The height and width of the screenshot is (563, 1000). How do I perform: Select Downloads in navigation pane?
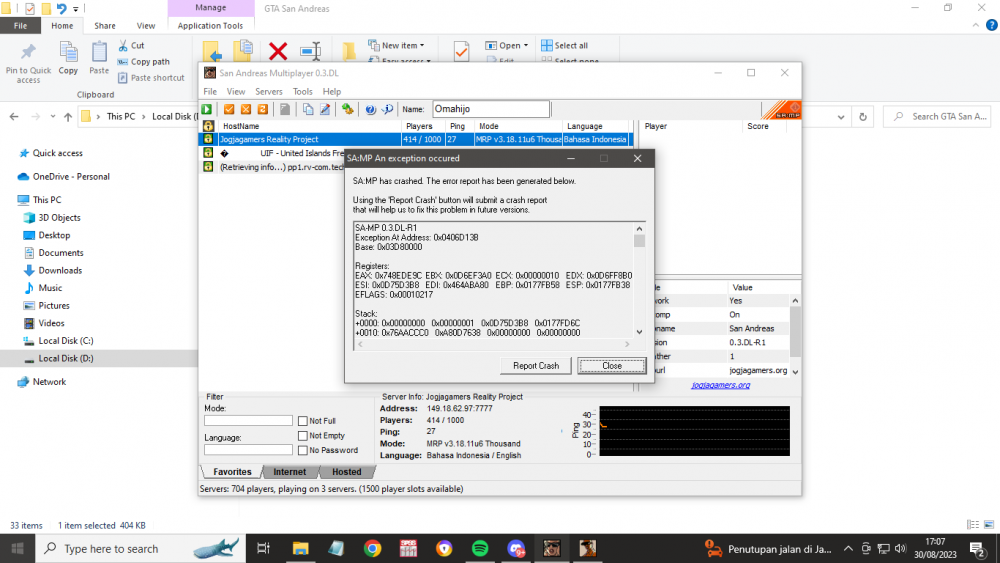tap(60, 270)
